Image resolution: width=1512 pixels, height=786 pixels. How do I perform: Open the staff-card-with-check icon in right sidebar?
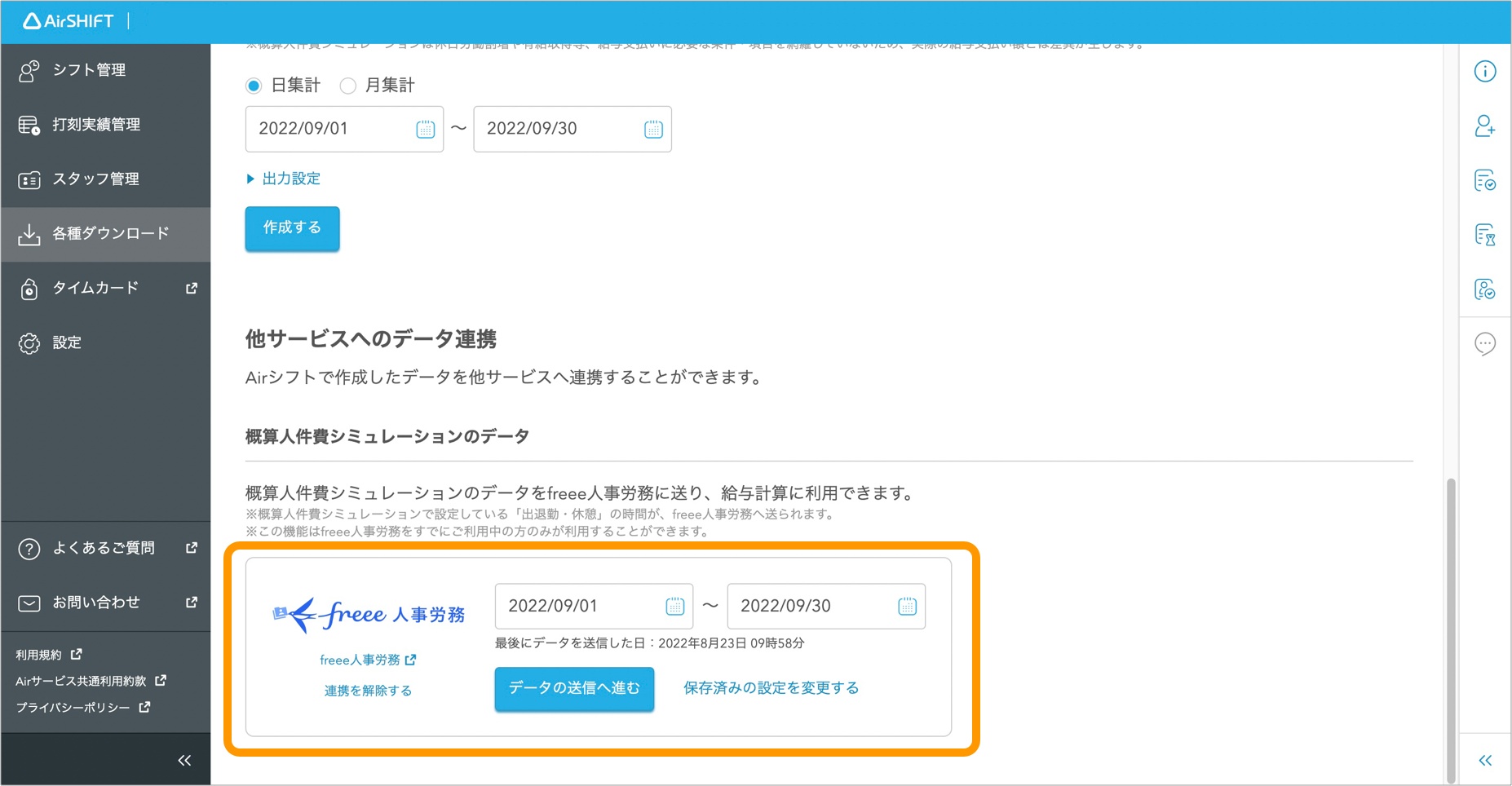click(1485, 289)
